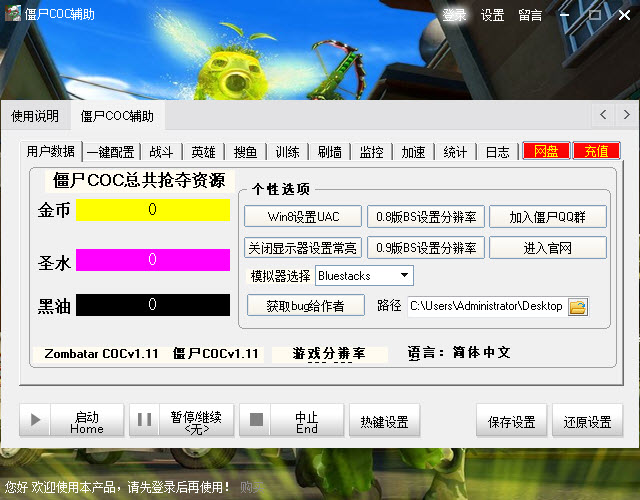This screenshot has height=500, width=640.
Task: Click the 路径 path input field
Action: click(x=487, y=307)
